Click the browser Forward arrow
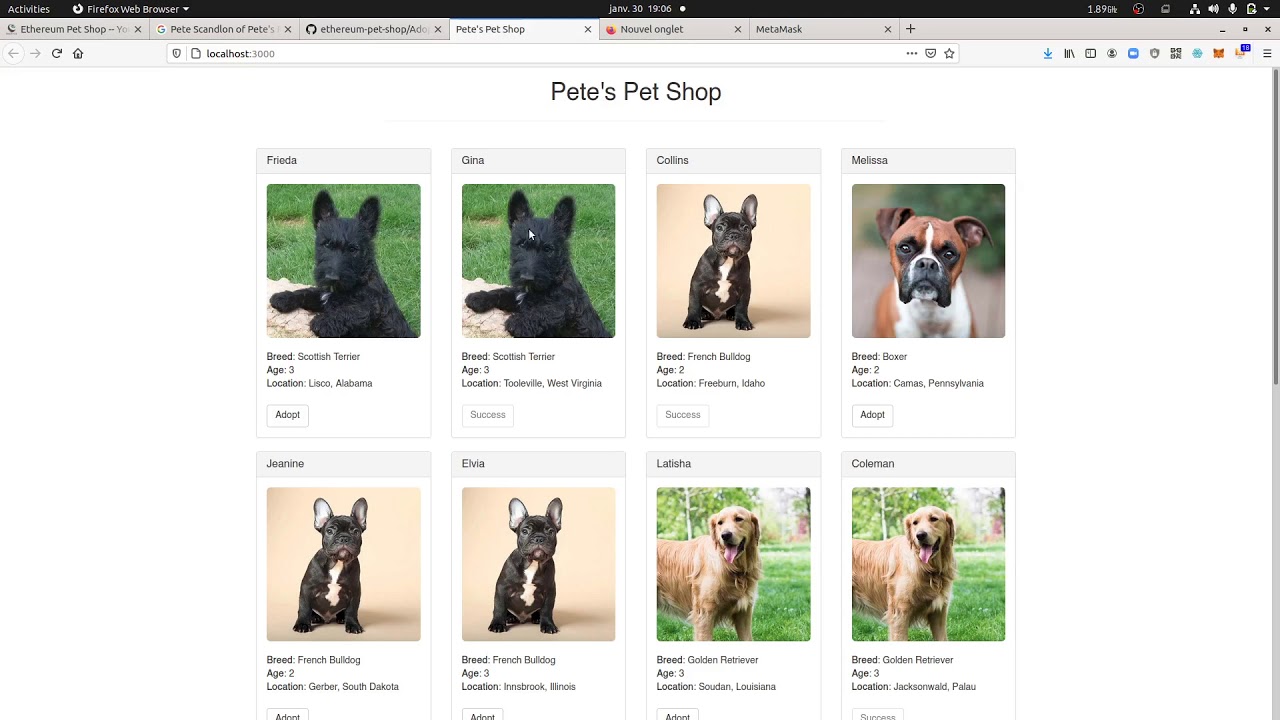The width and height of the screenshot is (1280, 720). point(35,53)
